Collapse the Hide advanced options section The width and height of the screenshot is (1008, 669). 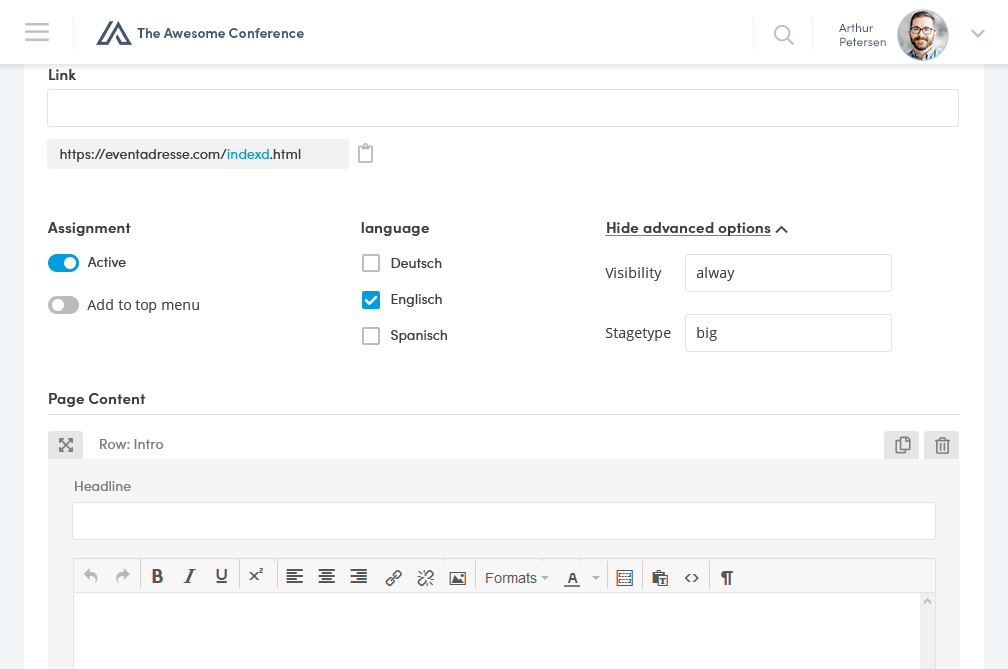pos(696,229)
